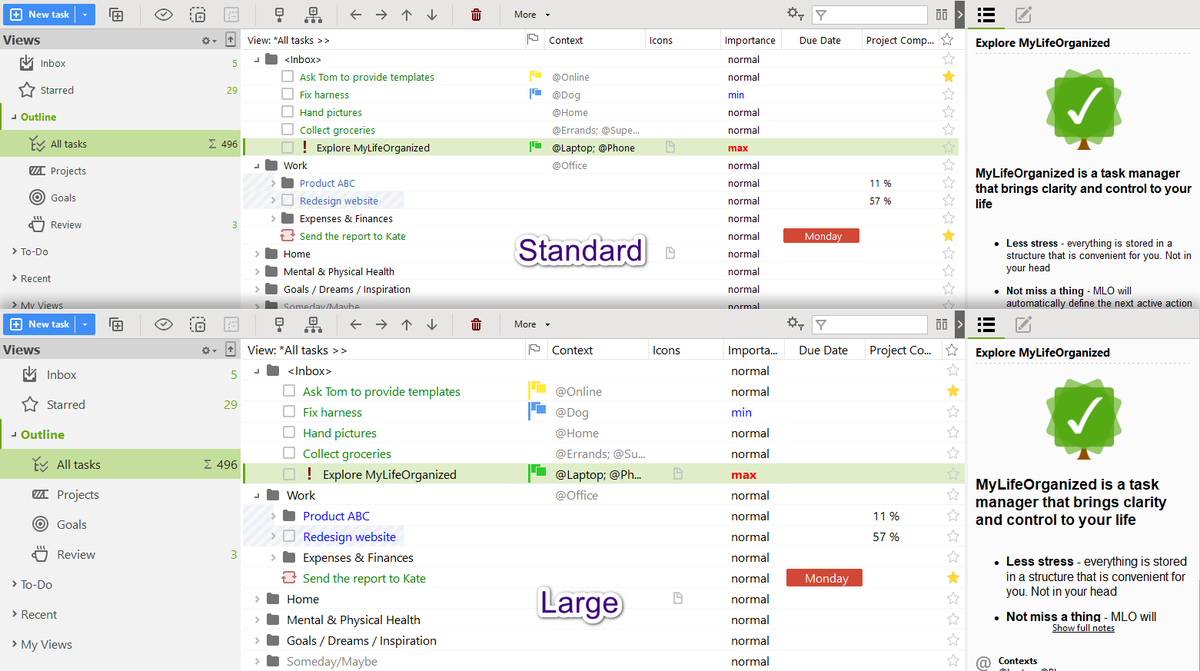
Task: Open the New task dropdown arrow, Standard toolbar
Action: [86, 15]
